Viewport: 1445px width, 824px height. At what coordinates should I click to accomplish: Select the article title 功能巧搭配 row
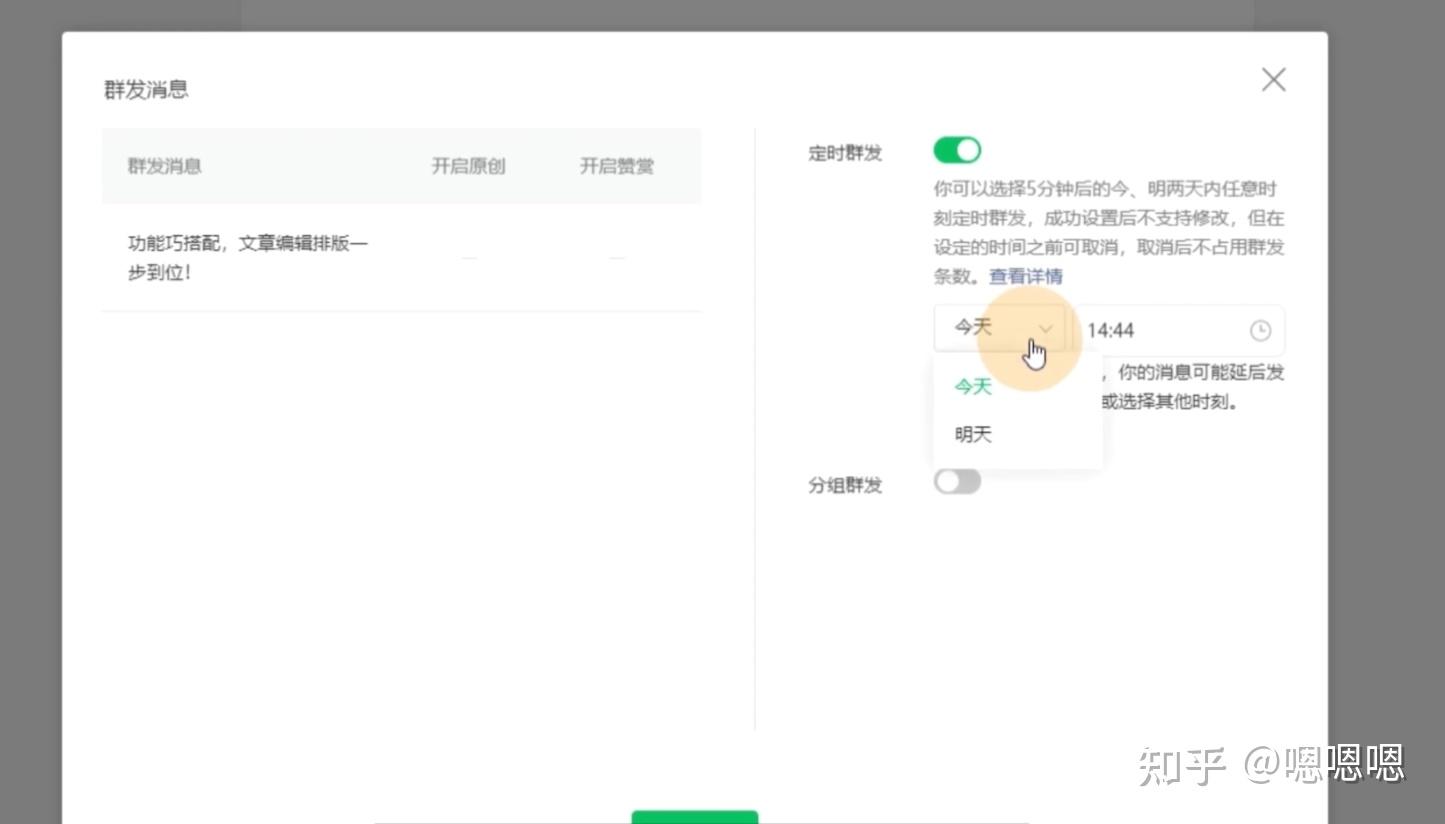tap(402, 258)
